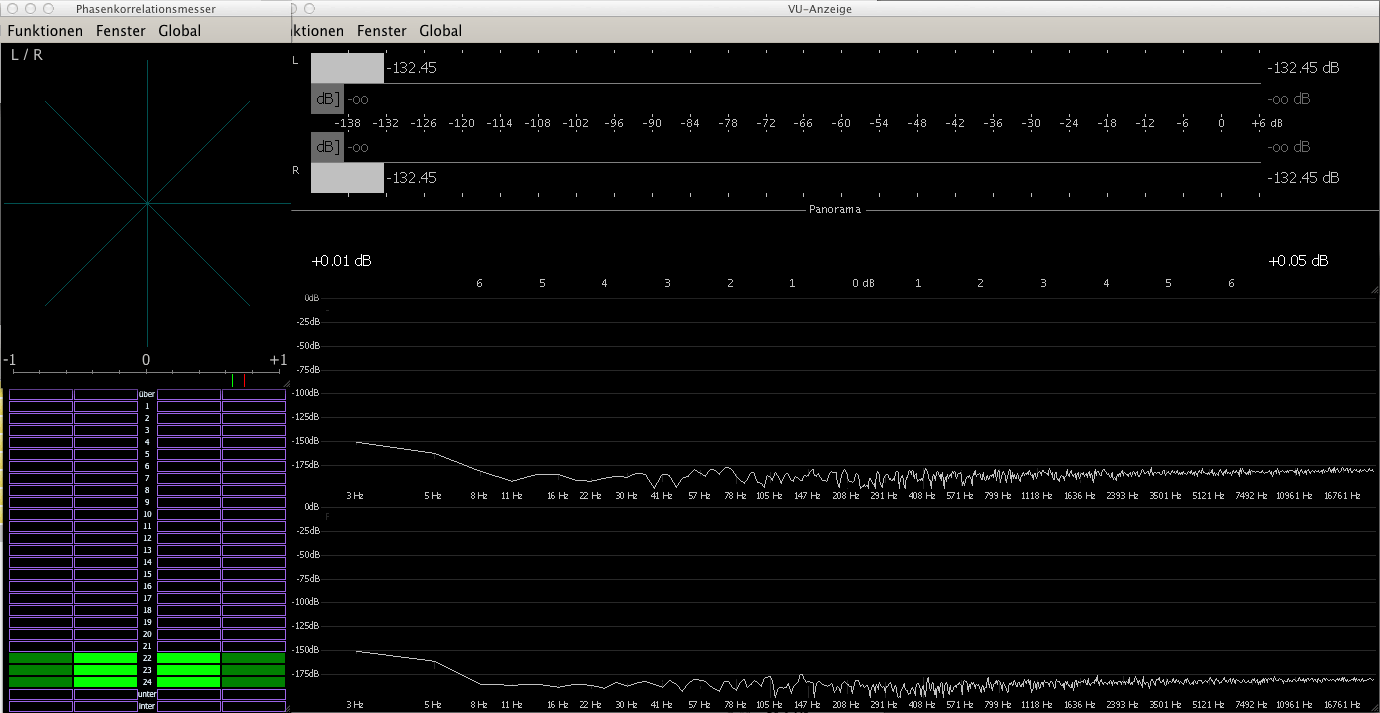The image size is (1380, 713).
Task: Select the inter row label in bit meter
Action: coord(147,706)
